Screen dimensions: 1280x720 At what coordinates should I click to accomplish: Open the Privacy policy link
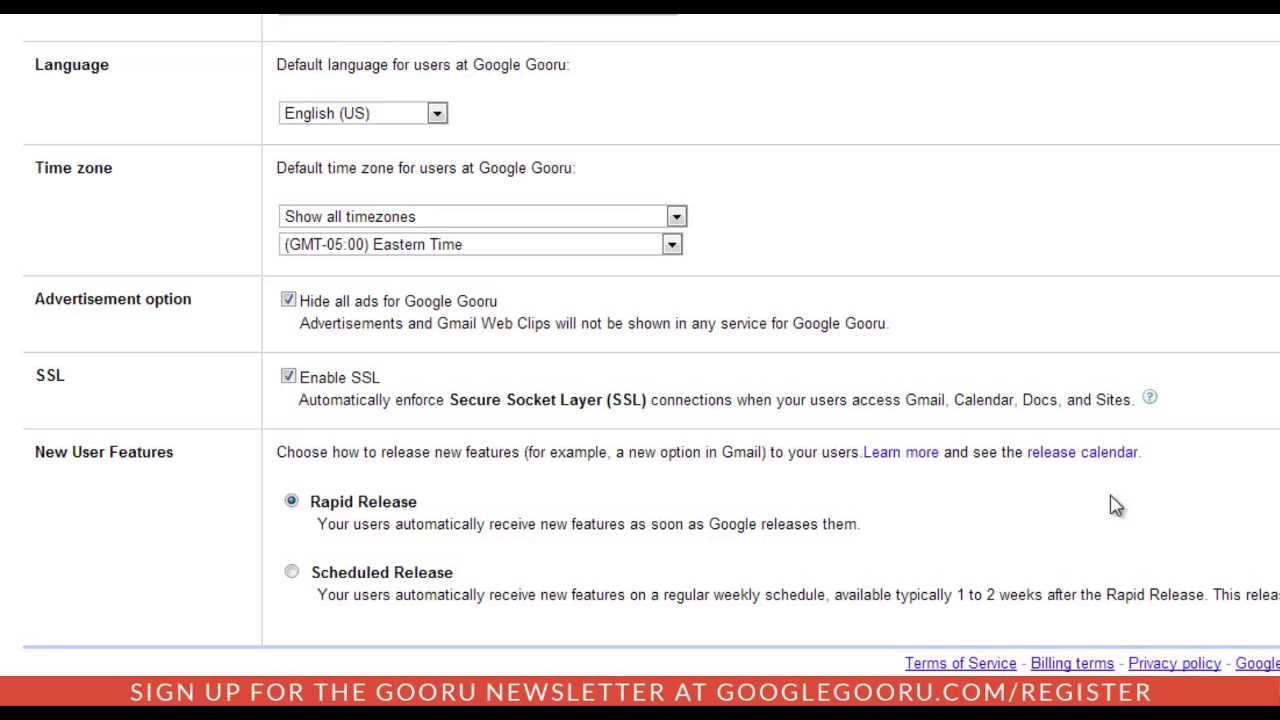point(1174,663)
